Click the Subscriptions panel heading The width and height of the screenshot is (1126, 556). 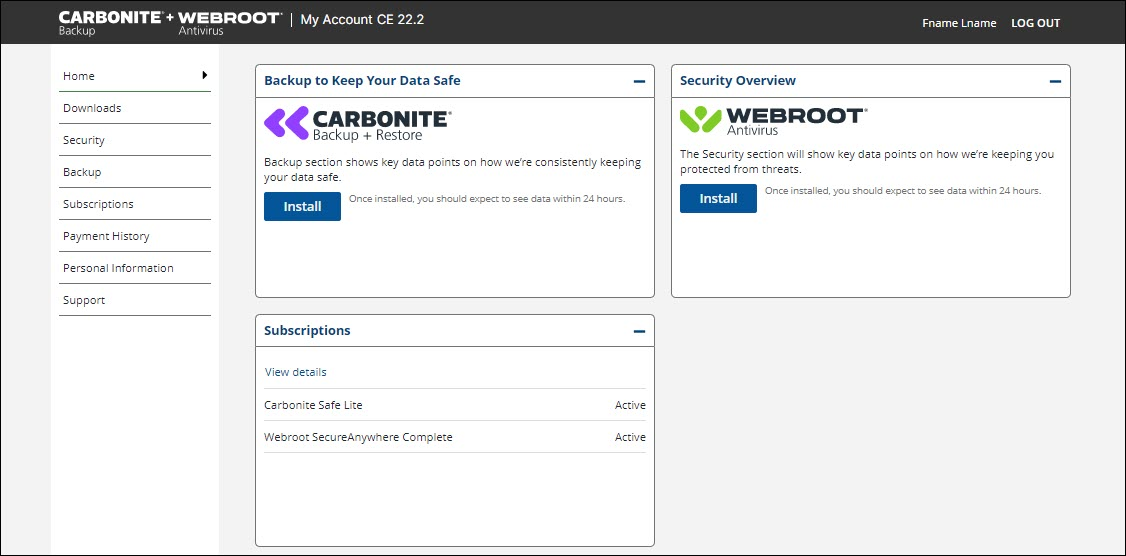point(307,330)
